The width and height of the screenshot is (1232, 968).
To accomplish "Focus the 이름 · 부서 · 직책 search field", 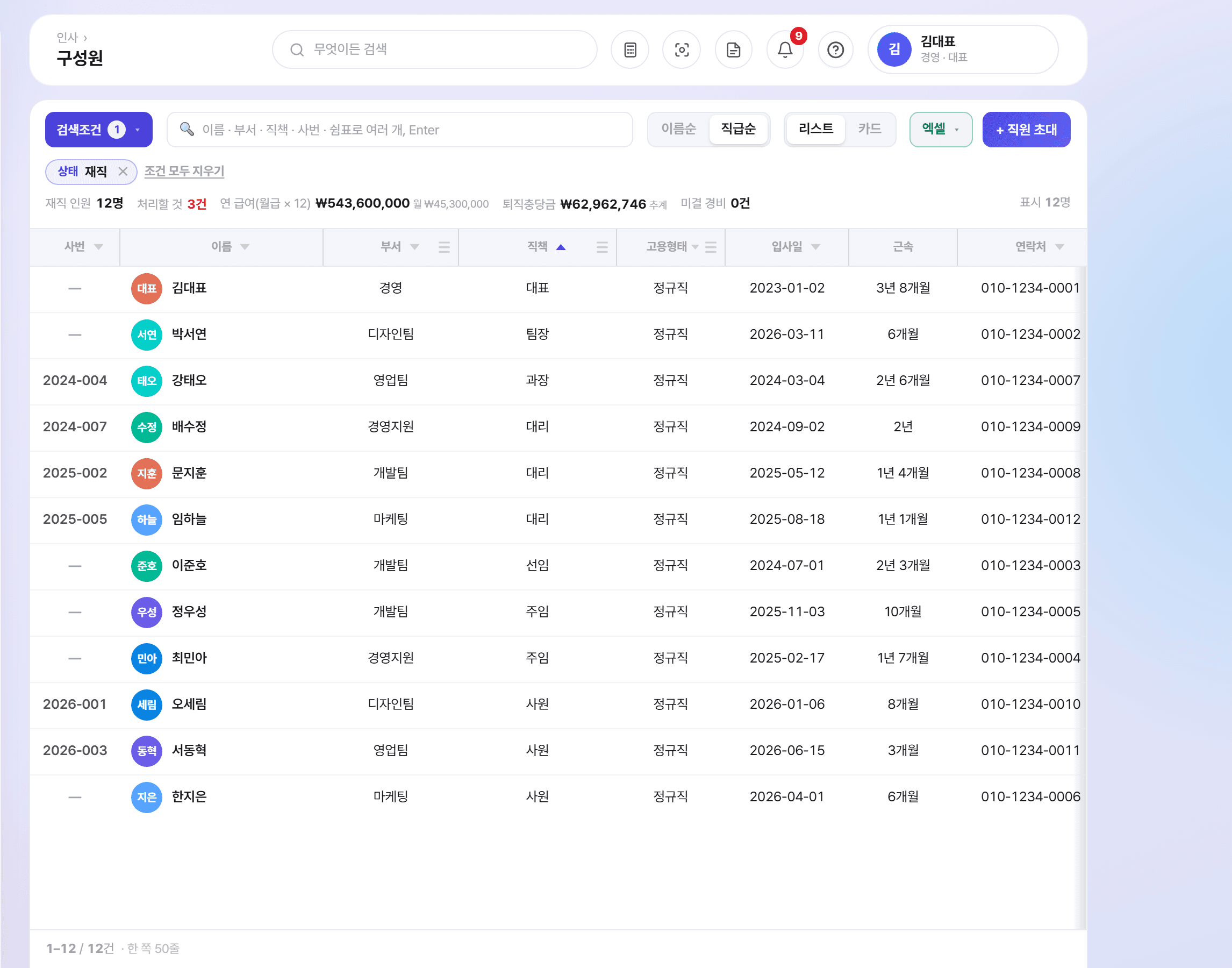I will pyautogui.click(x=399, y=129).
